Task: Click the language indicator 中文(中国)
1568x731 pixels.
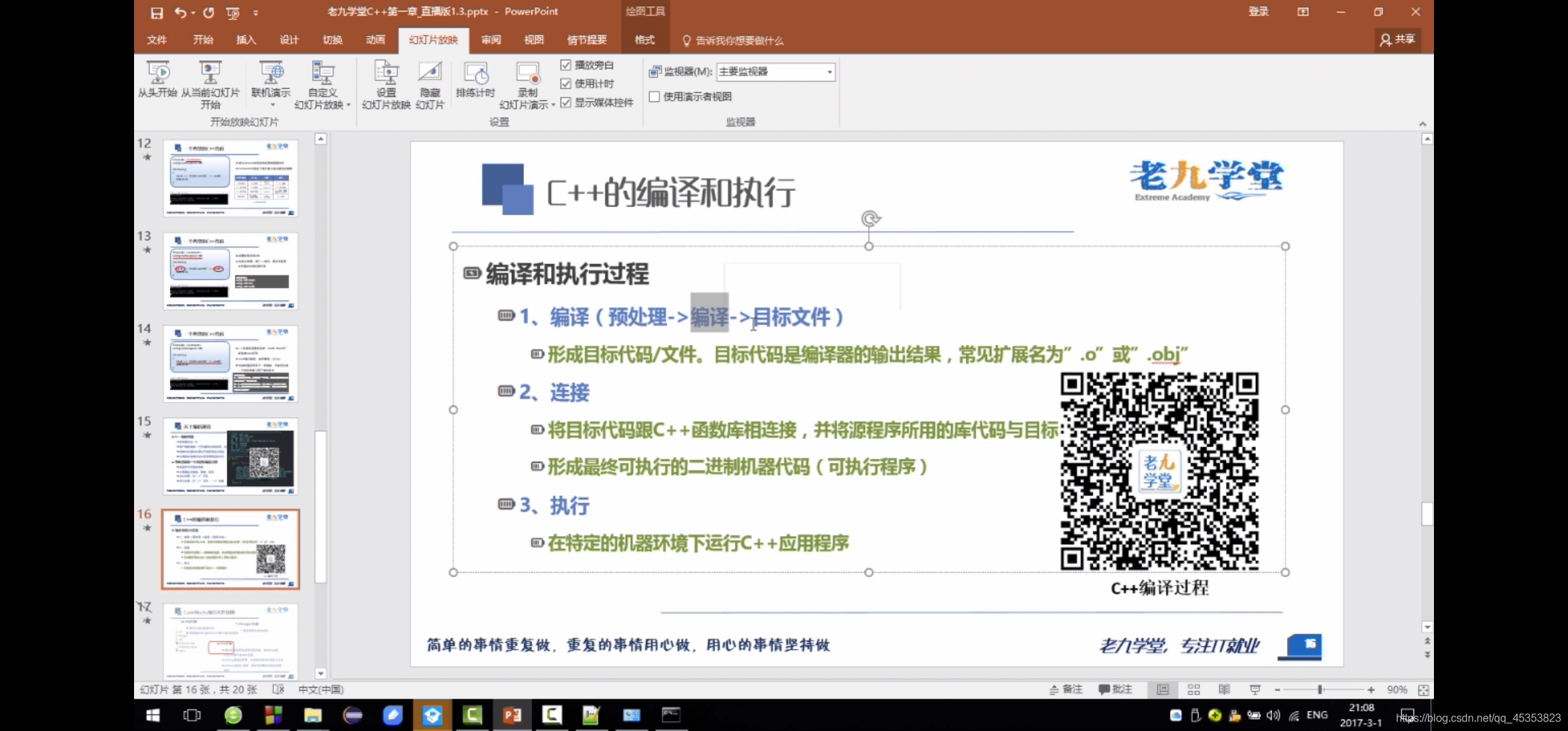Action: point(321,689)
